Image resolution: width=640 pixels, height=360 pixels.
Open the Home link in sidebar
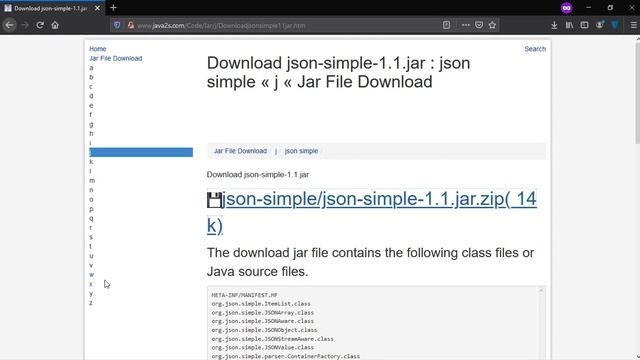pos(98,49)
